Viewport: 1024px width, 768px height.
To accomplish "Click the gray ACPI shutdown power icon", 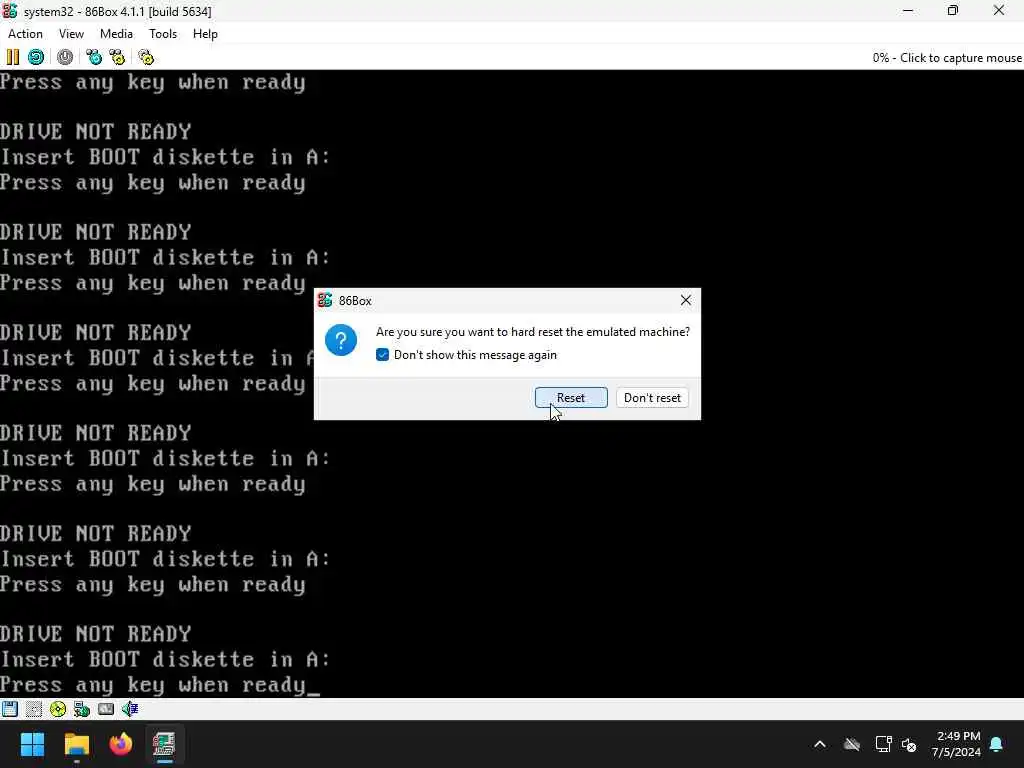I will 65,57.
